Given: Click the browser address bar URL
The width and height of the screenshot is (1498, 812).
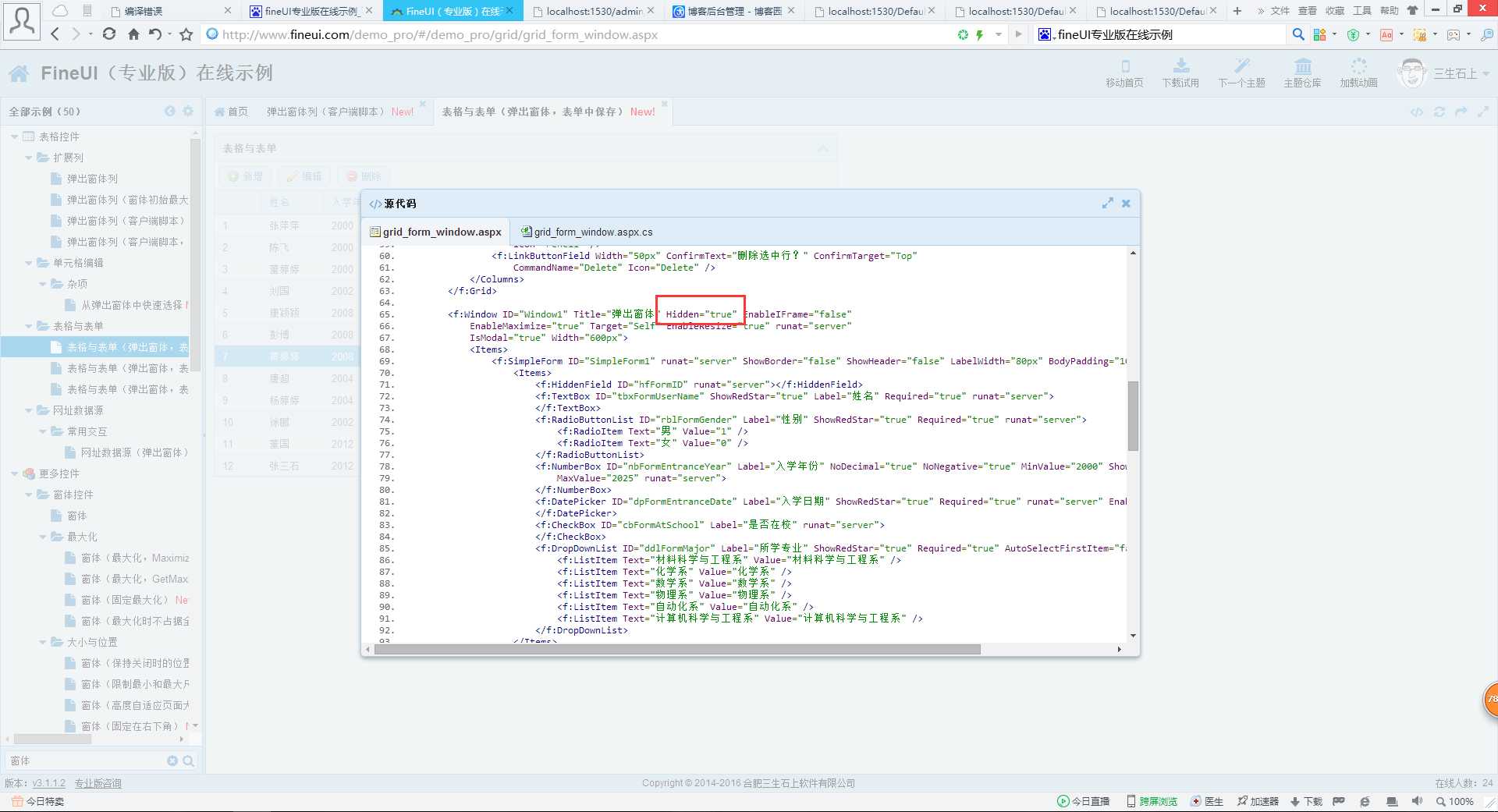Looking at the screenshot, I should click(439, 34).
